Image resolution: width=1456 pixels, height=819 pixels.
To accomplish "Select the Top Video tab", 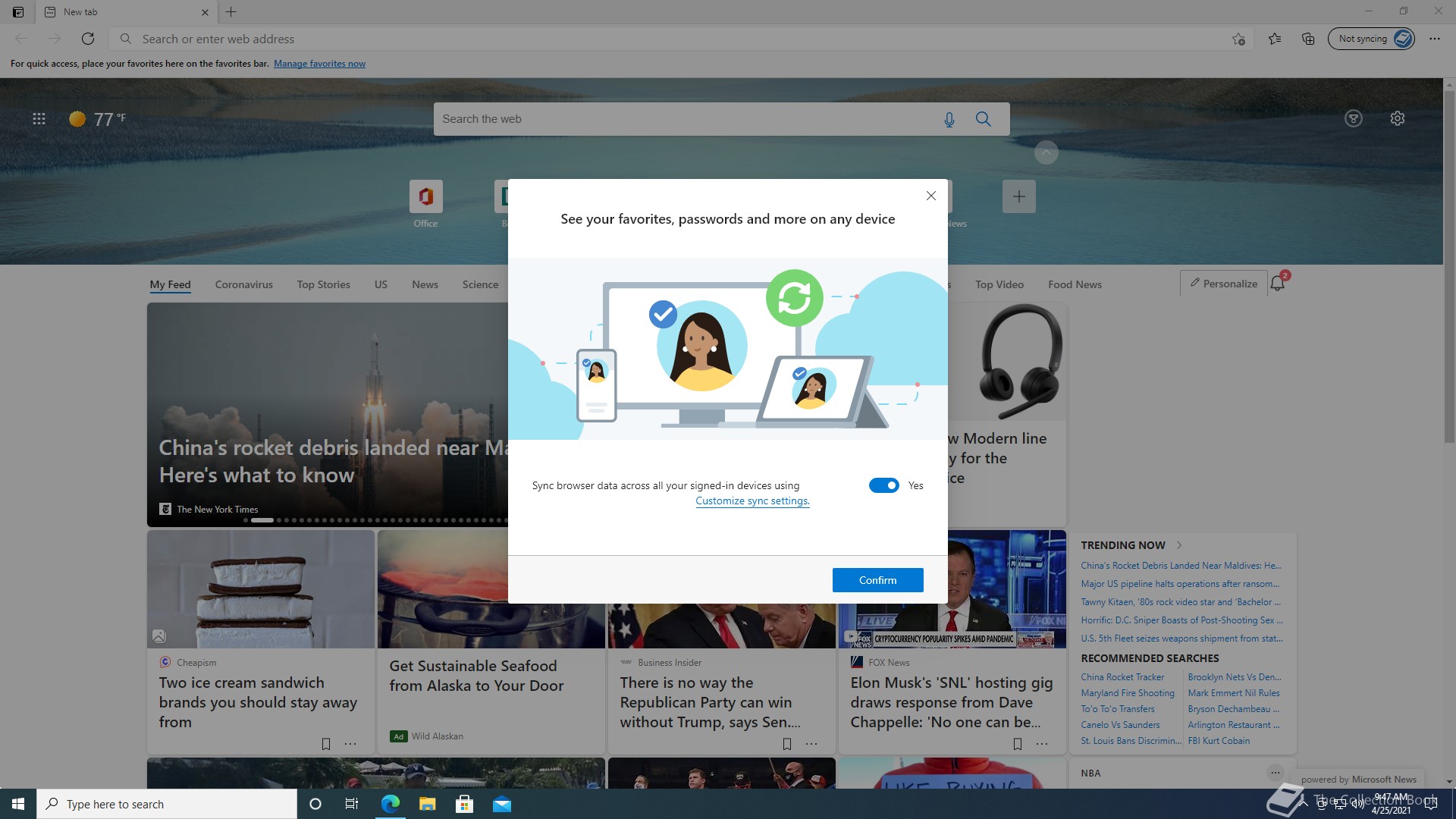I will coord(999,284).
